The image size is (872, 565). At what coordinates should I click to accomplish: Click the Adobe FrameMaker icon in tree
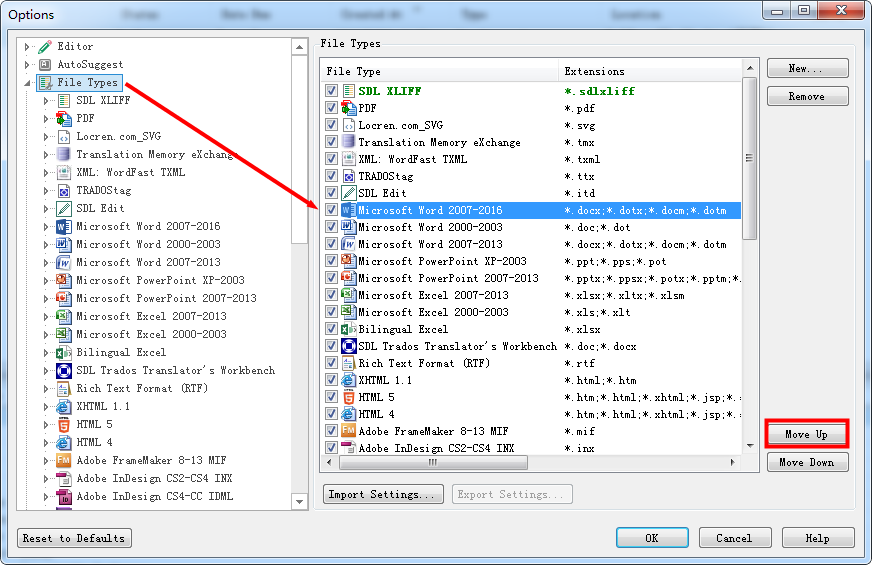64,460
